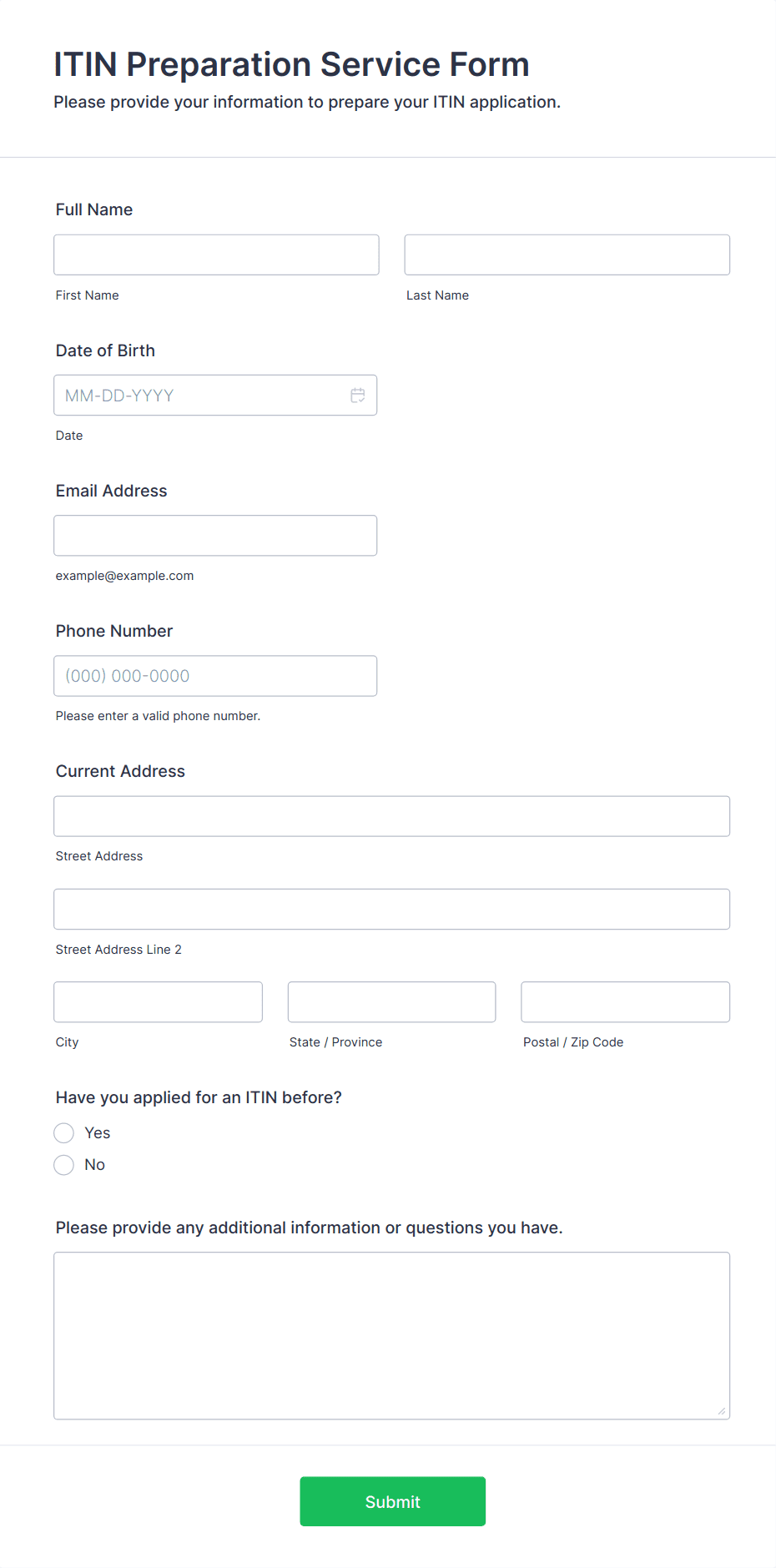This screenshot has width=776, height=1568.
Task: Focus the Street Address Line 2 field
Action: pos(391,910)
